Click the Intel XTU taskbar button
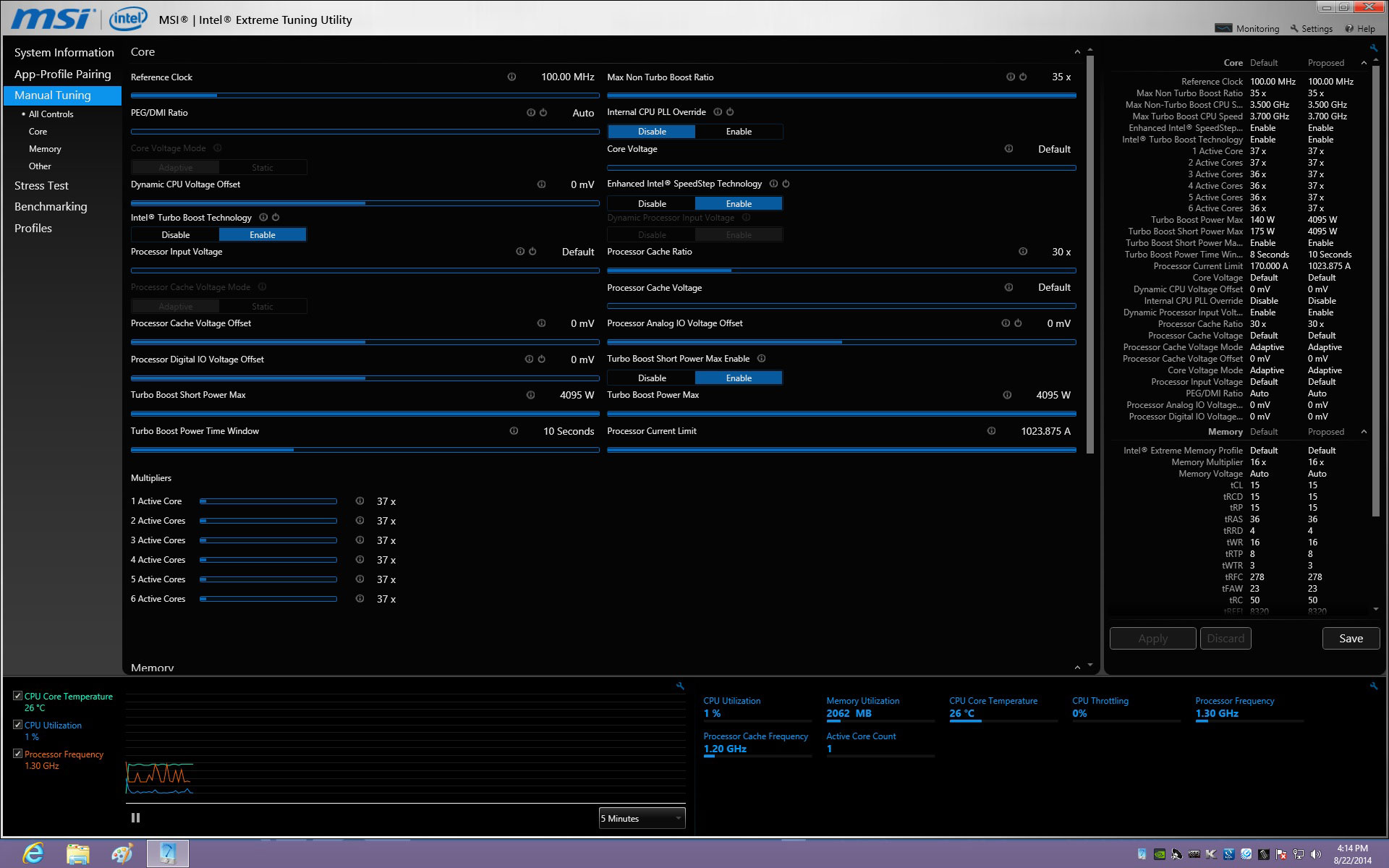 coord(168,854)
